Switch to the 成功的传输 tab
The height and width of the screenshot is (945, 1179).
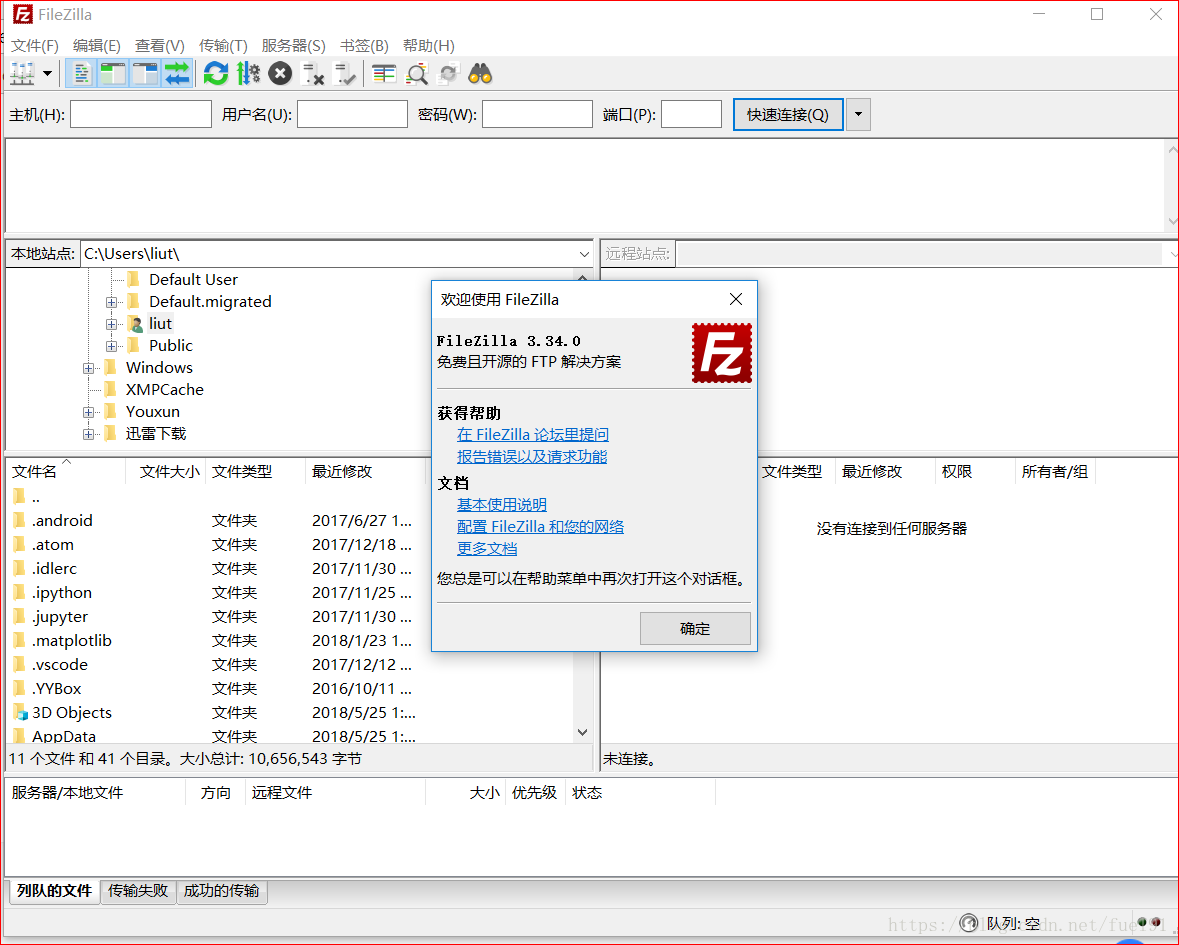click(222, 891)
